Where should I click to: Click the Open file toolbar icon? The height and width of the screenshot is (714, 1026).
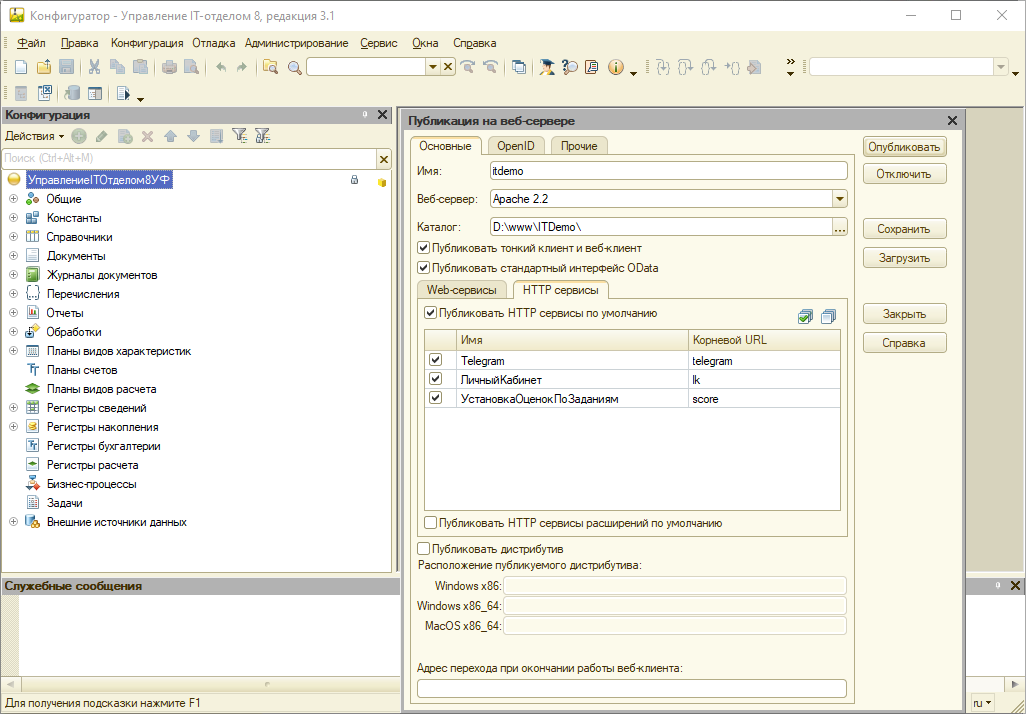pyautogui.click(x=43, y=67)
